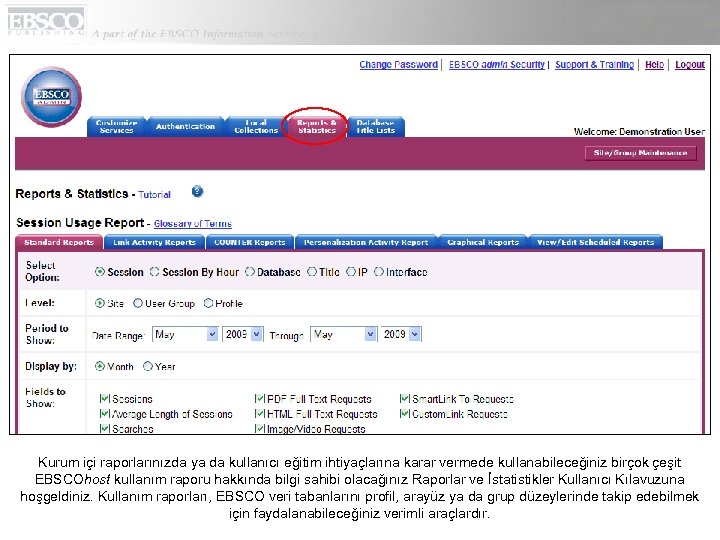Open the Through year dropdown
720x540 pixels.
point(401,334)
